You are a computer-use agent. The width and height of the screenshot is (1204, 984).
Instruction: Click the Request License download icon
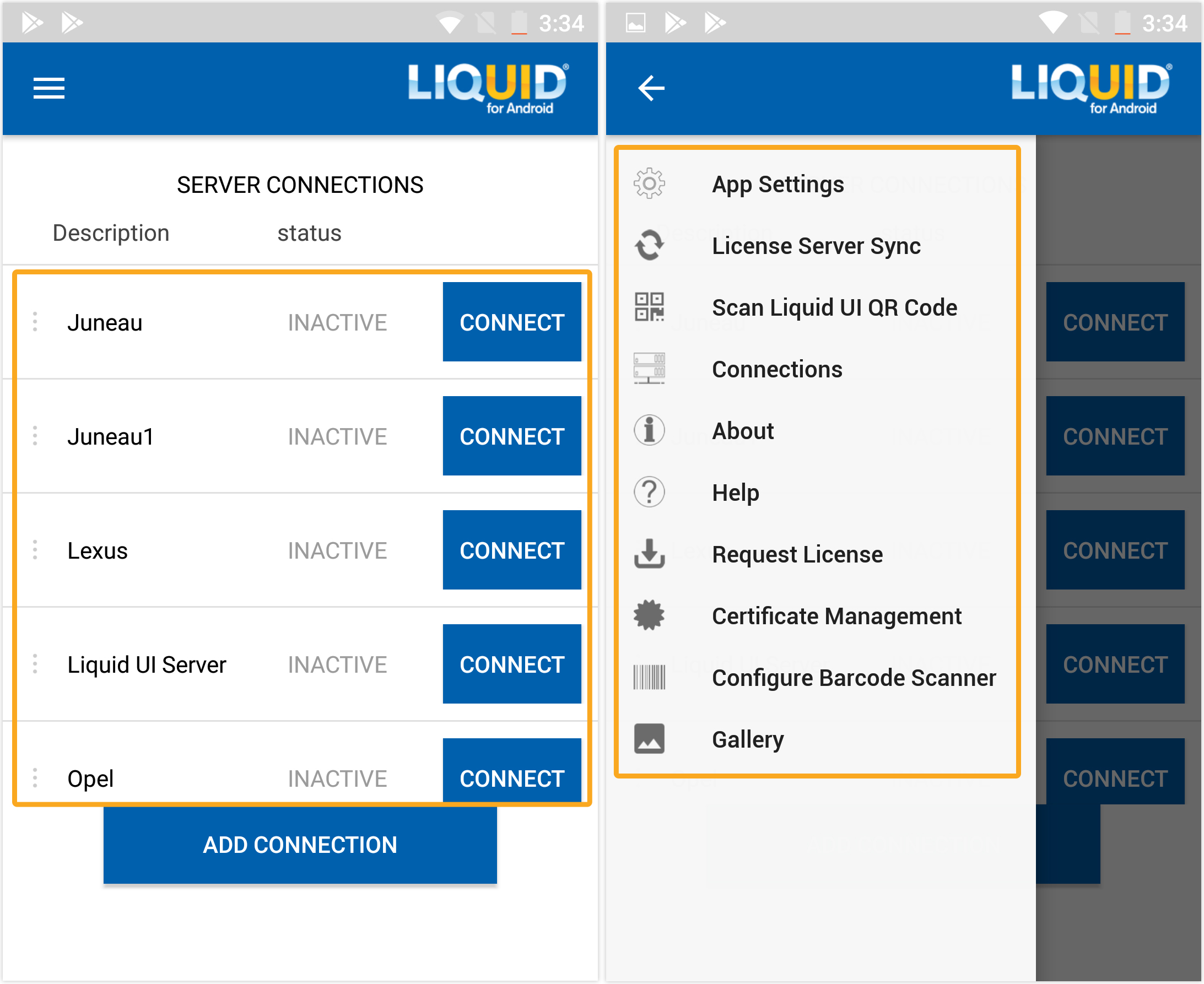(649, 554)
